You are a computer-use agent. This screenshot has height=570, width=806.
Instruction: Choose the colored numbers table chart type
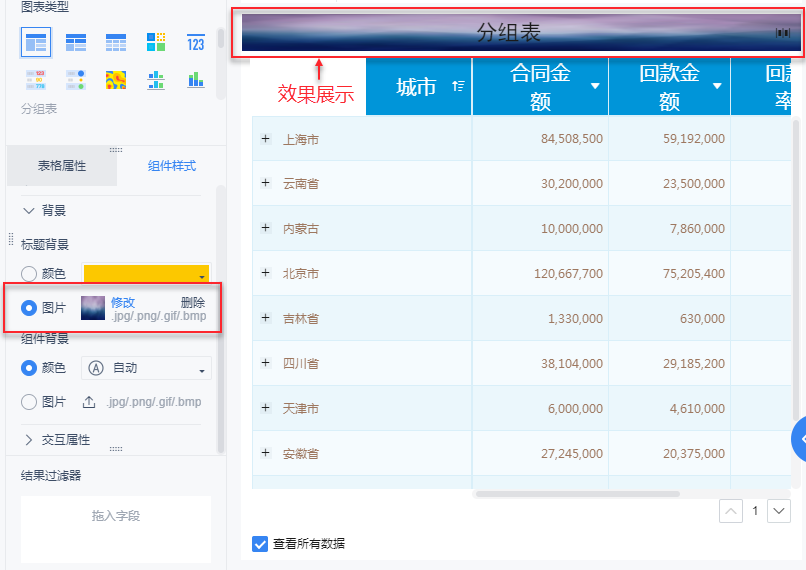point(36,80)
